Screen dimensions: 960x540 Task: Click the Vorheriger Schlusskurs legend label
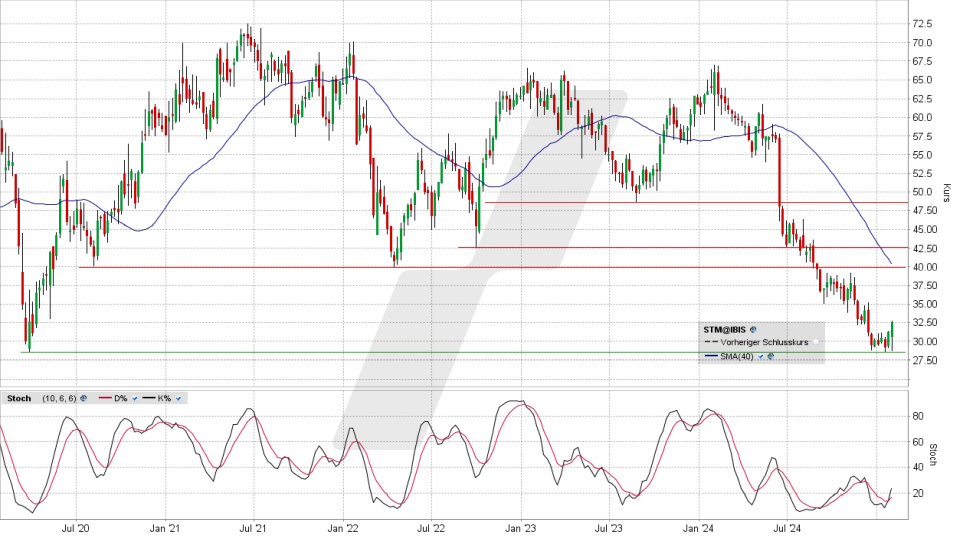(764, 342)
